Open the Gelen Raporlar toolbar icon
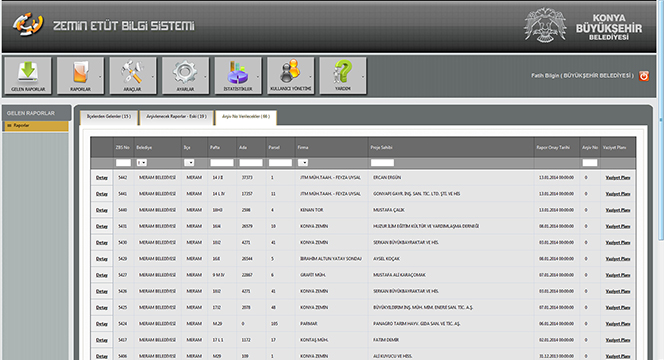 tap(28, 75)
